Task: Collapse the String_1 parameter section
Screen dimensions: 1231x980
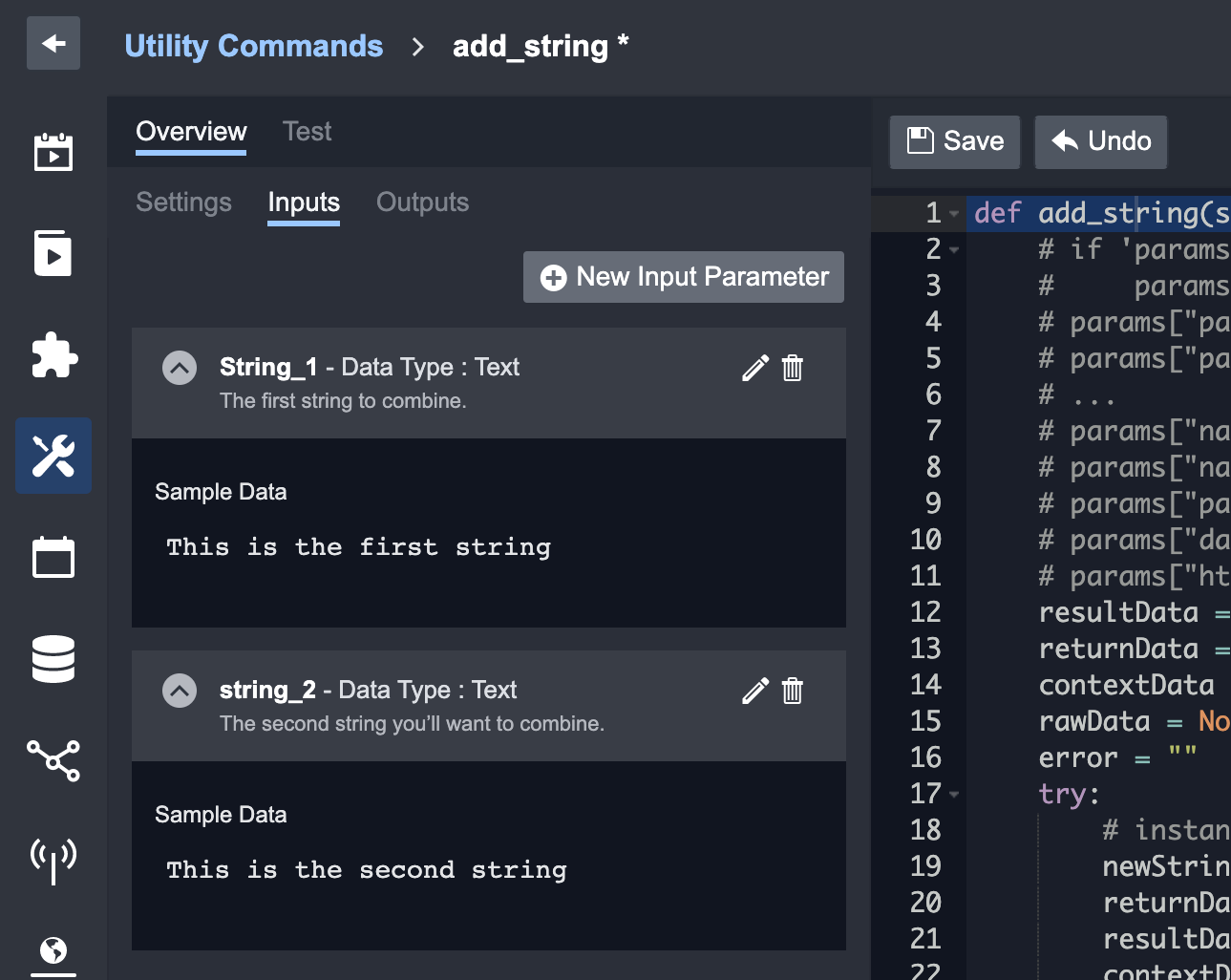Action: pos(180,368)
